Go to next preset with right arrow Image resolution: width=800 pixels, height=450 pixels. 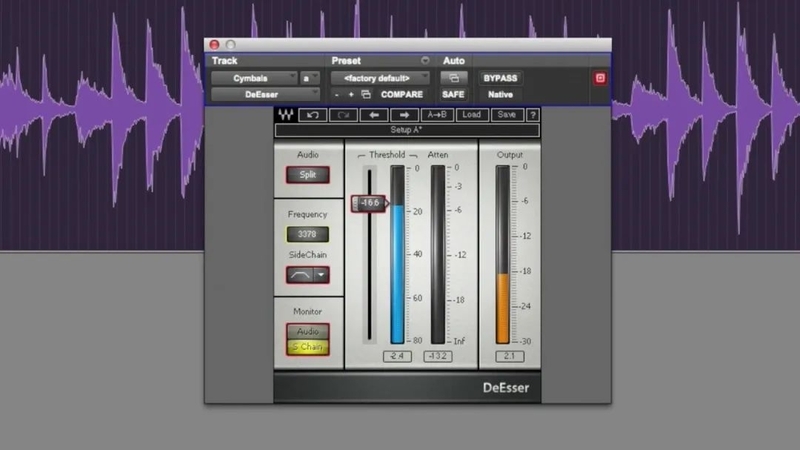[404, 115]
